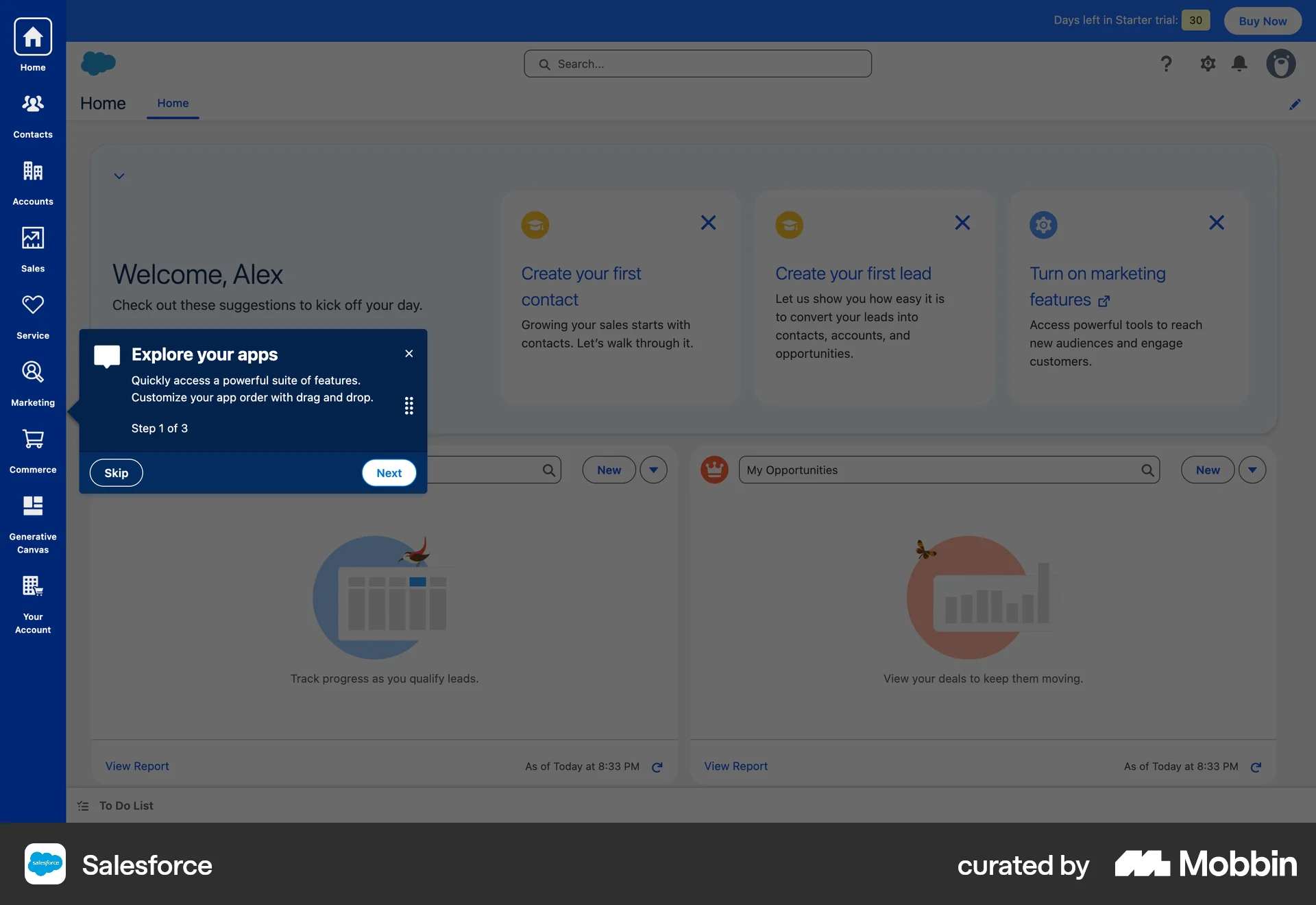
Task: Open Generative Canvas from the sidebar
Action: (x=32, y=522)
